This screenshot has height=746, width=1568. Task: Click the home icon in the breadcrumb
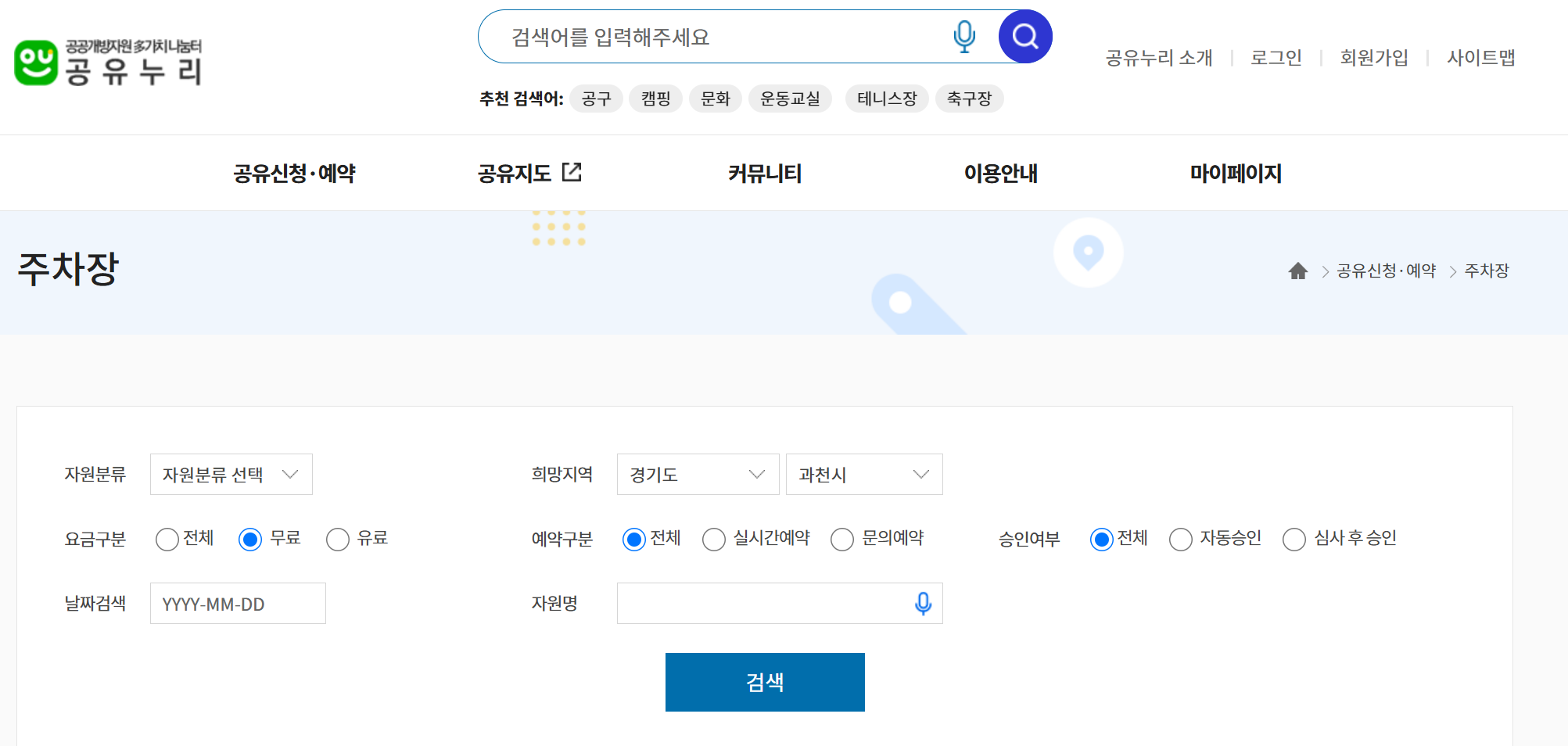click(1298, 271)
